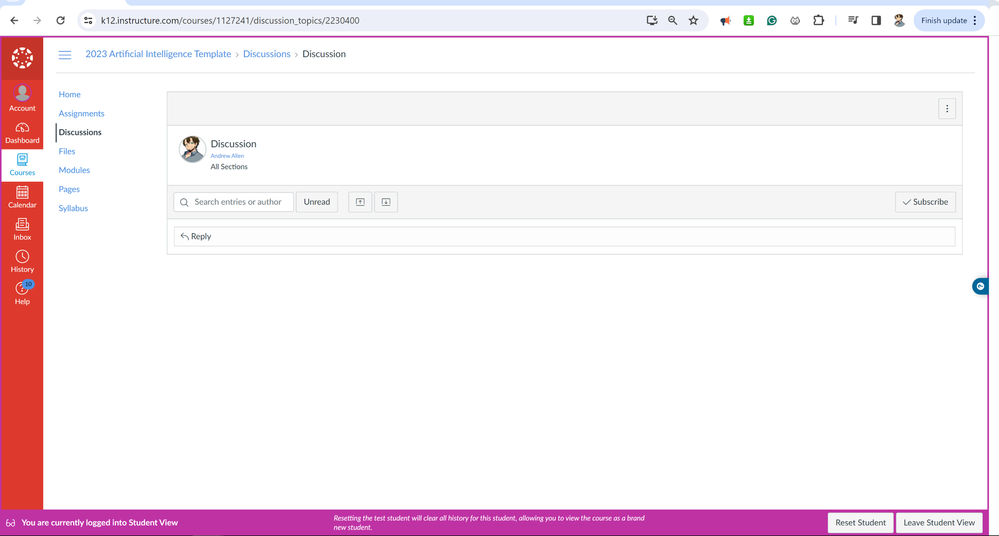The height and width of the screenshot is (536, 999).
Task: Click the Reset Student button
Action: (860, 522)
